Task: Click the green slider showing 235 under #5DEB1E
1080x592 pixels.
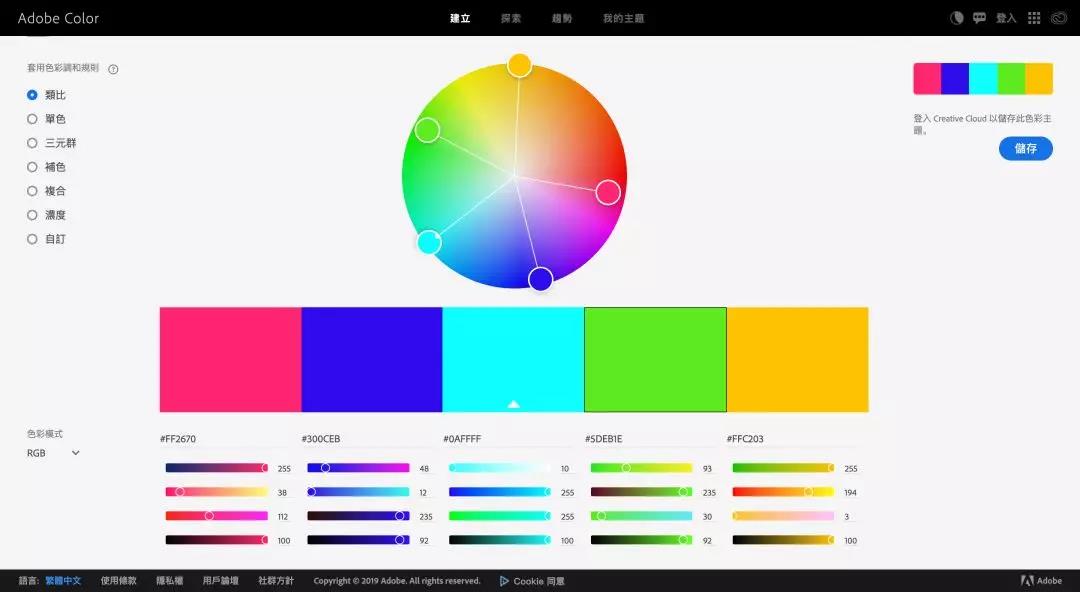Action: coord(641,492)
